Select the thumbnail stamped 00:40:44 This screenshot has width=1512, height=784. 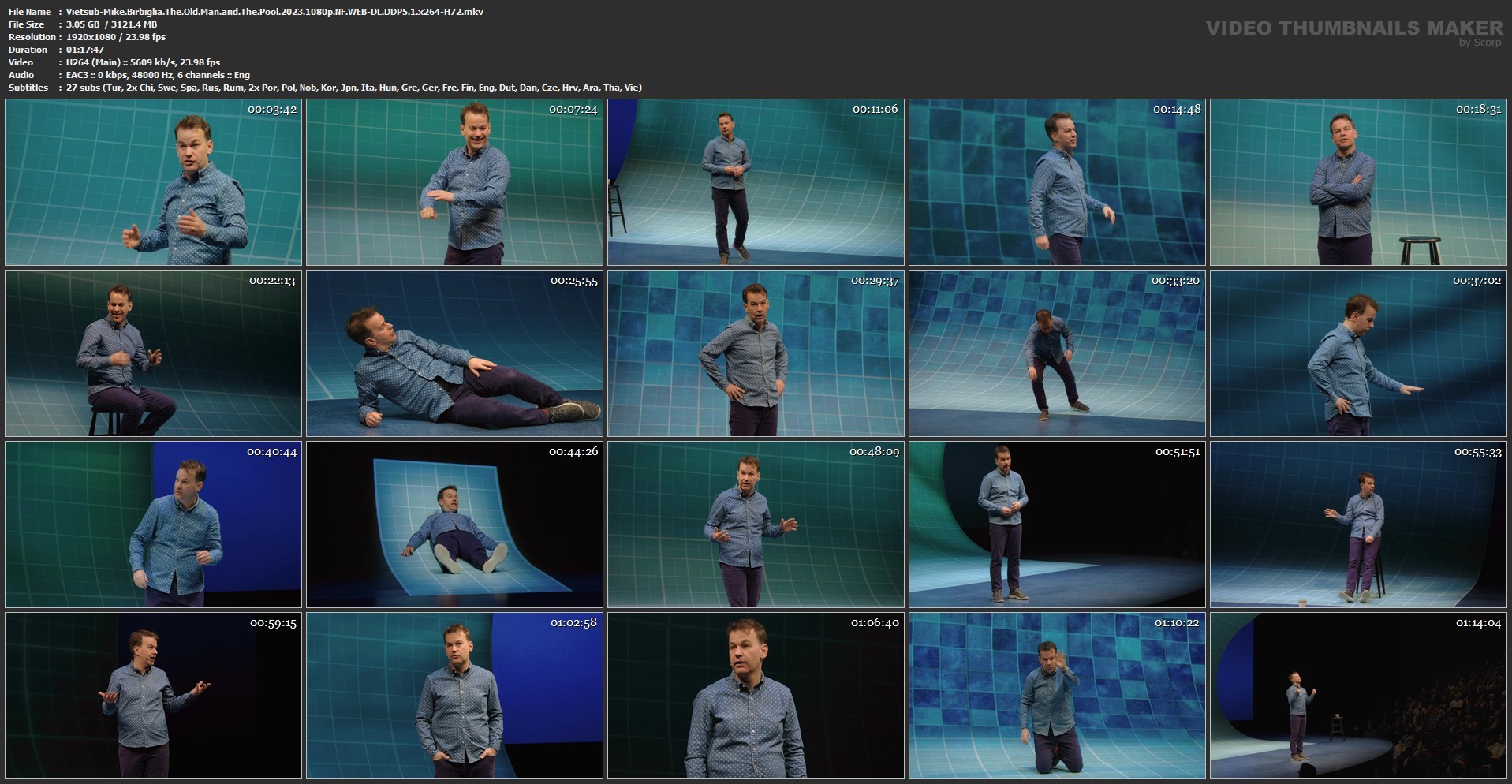click(x=154, y=525)
